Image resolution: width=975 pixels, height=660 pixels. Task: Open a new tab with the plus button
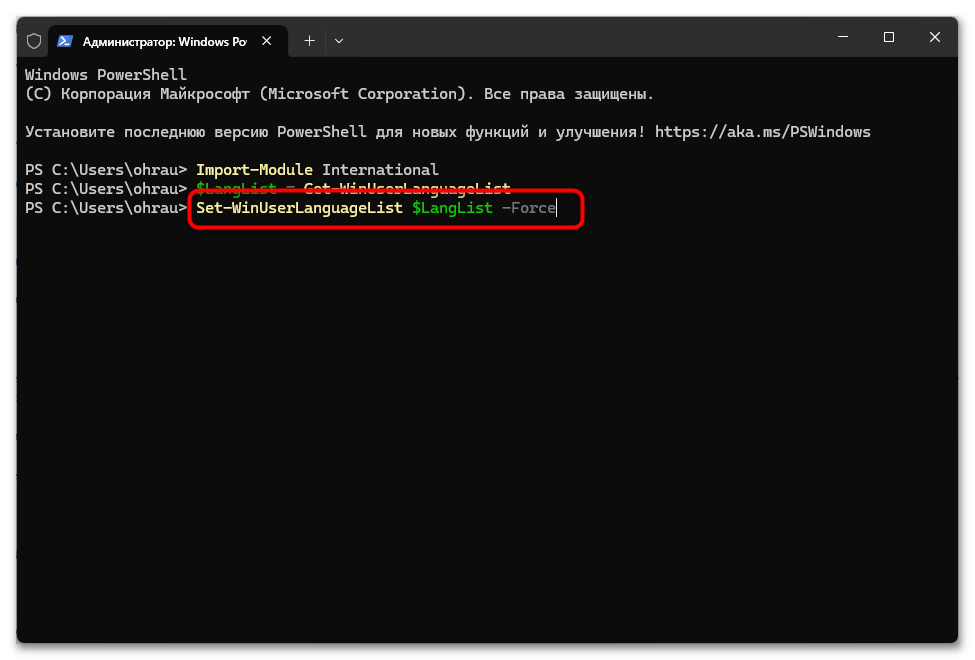pyautogui.click(x=309, y=41)
